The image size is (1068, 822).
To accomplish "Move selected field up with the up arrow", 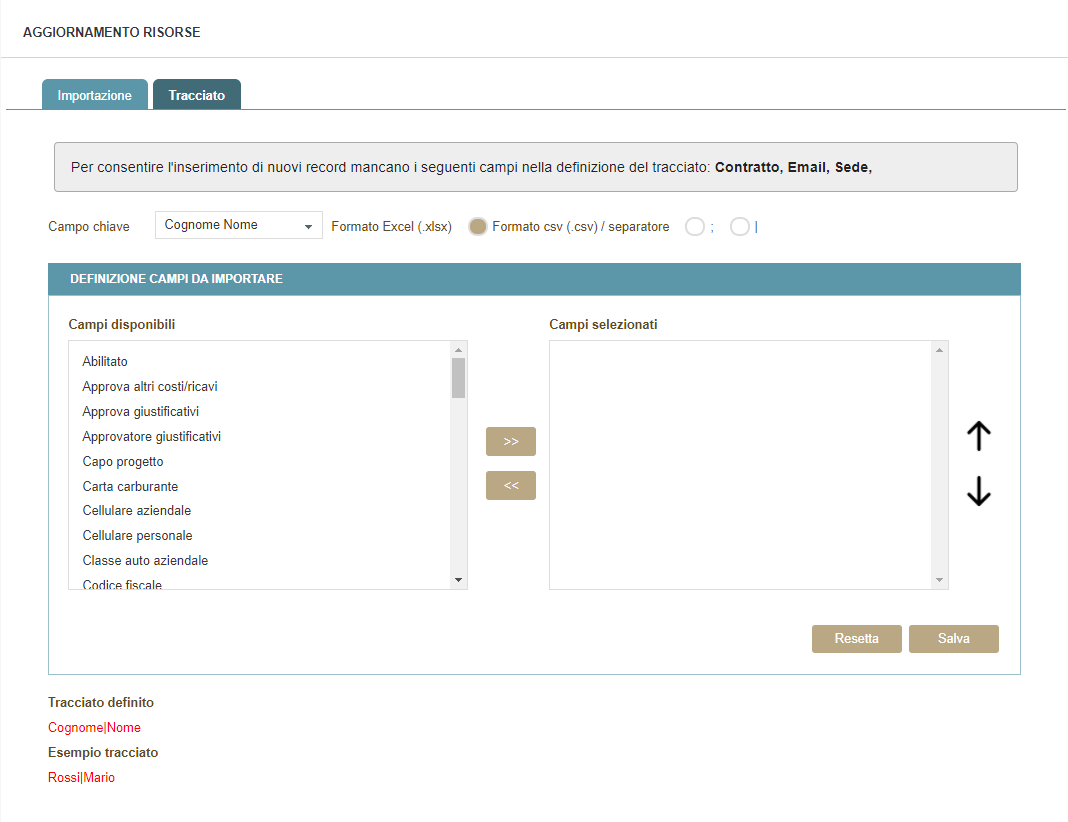I will point(978,436).
